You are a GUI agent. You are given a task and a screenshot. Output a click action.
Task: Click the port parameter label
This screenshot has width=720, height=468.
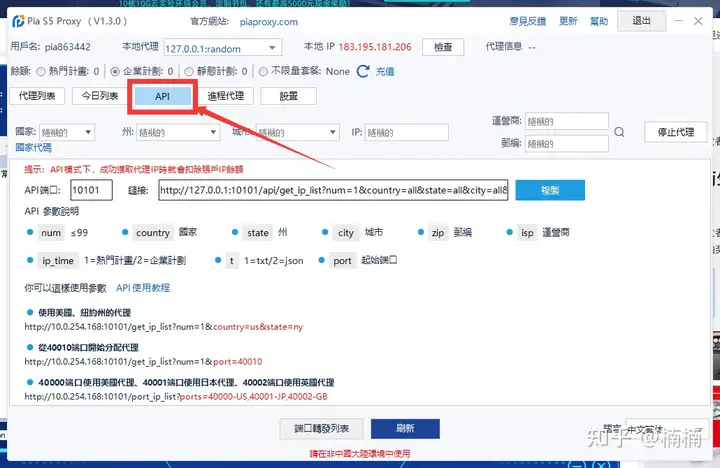coord(342,261)
